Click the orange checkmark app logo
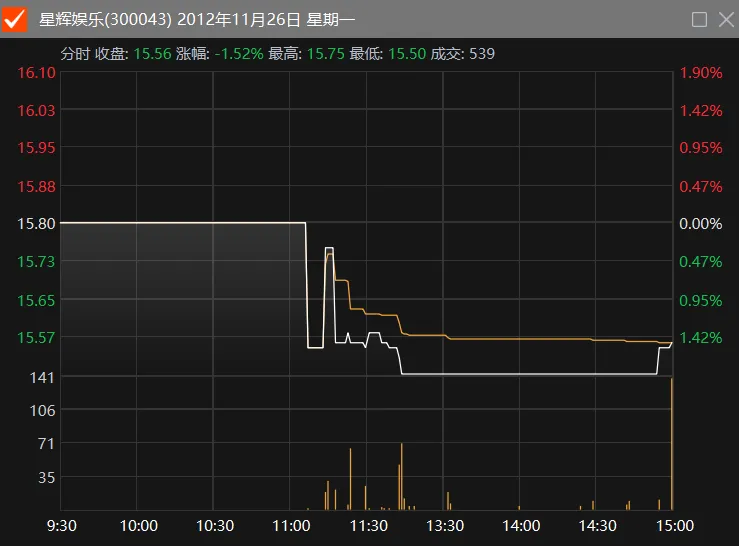This screenshot has width=739, height=546. (16, 19)
